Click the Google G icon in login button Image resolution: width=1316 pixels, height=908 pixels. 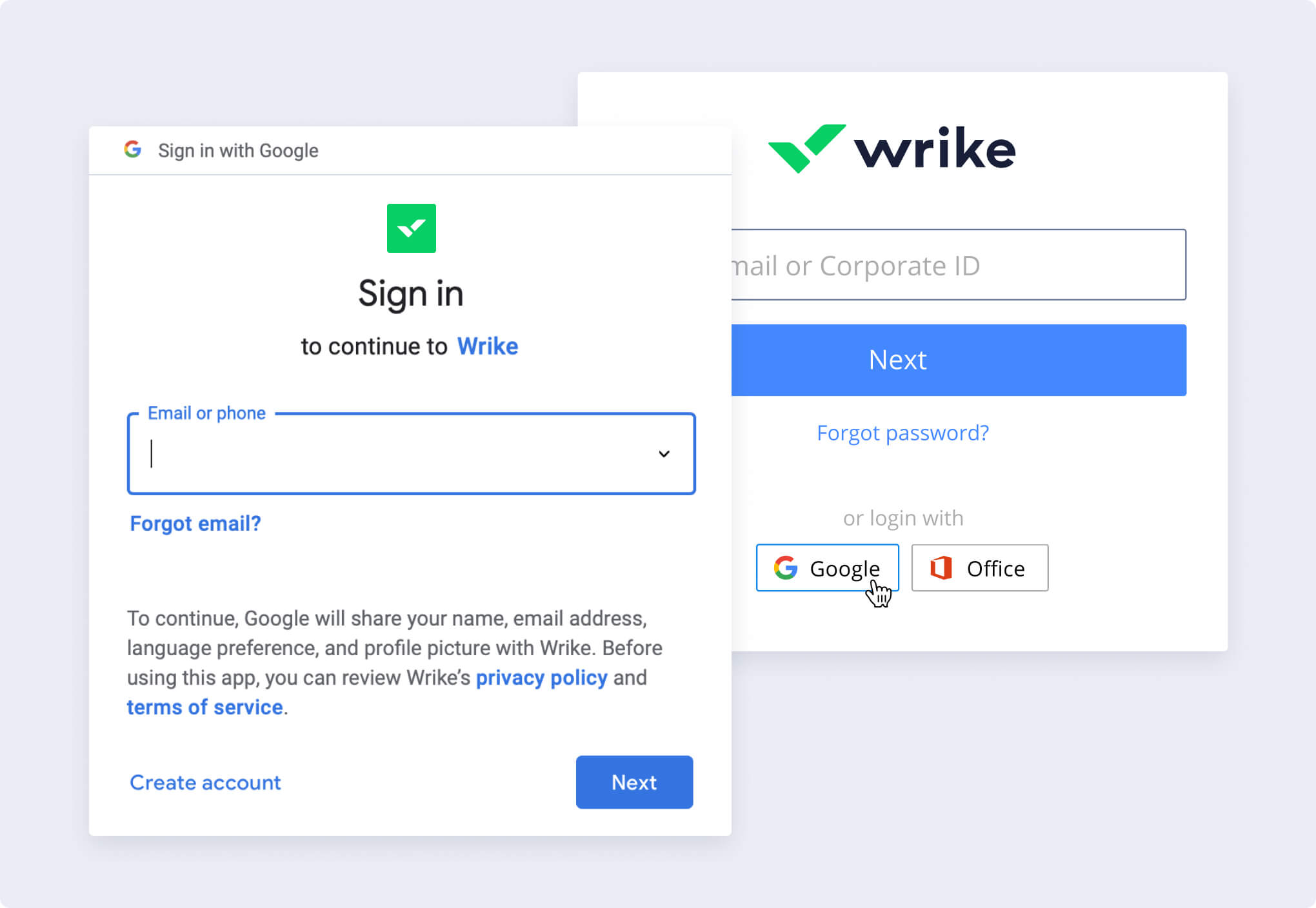pyautogui.click(x=786, y=568)
